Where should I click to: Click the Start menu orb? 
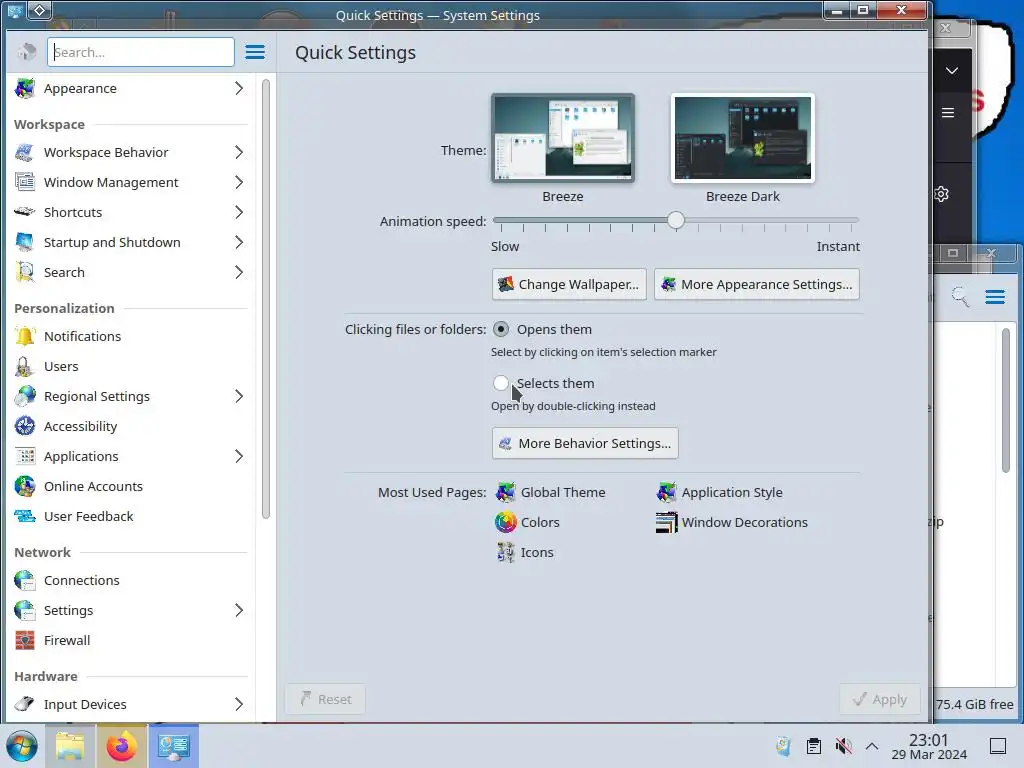[22, 746]
